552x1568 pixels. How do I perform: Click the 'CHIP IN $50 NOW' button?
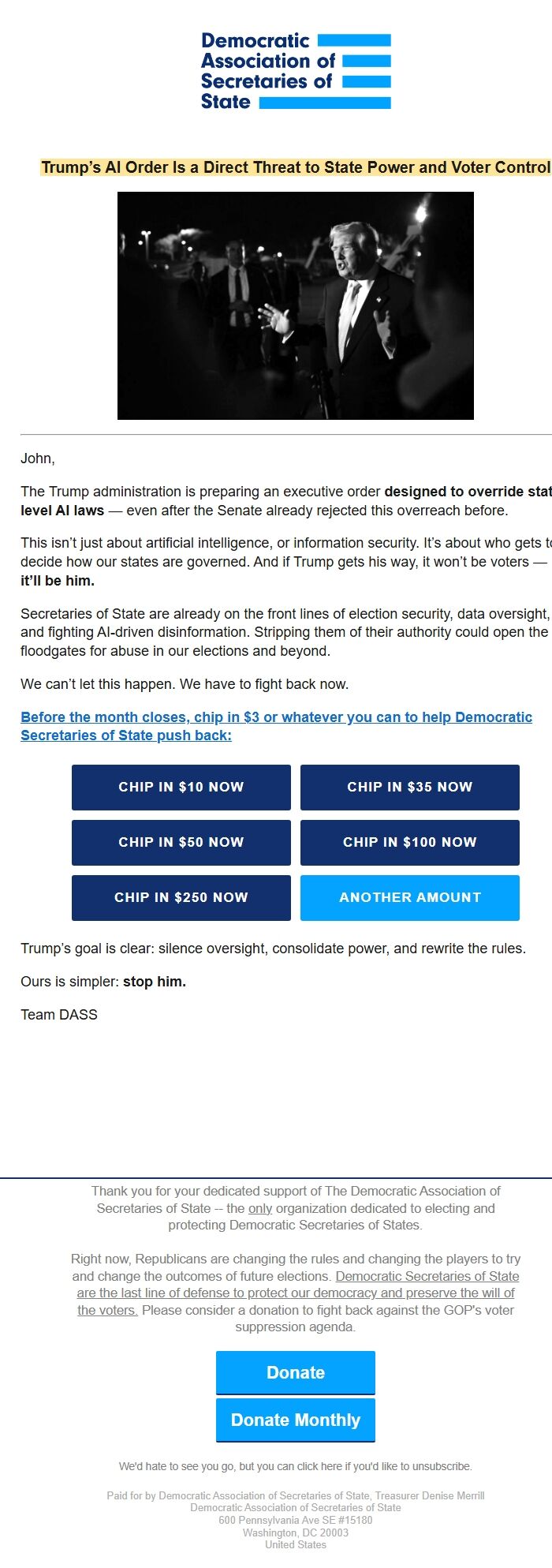point(181,842)
